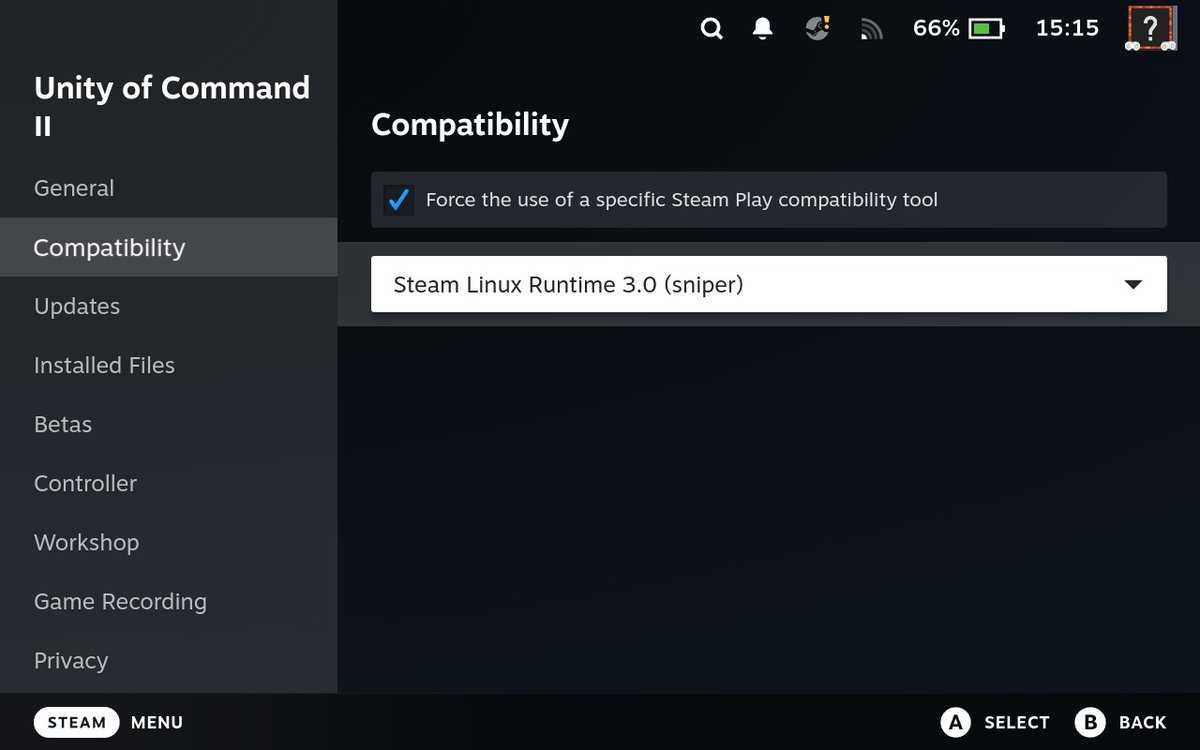The height and width of the screenshot is (750, 1200).
Task: Click the Steam download status icon
Action: point(818,29)
